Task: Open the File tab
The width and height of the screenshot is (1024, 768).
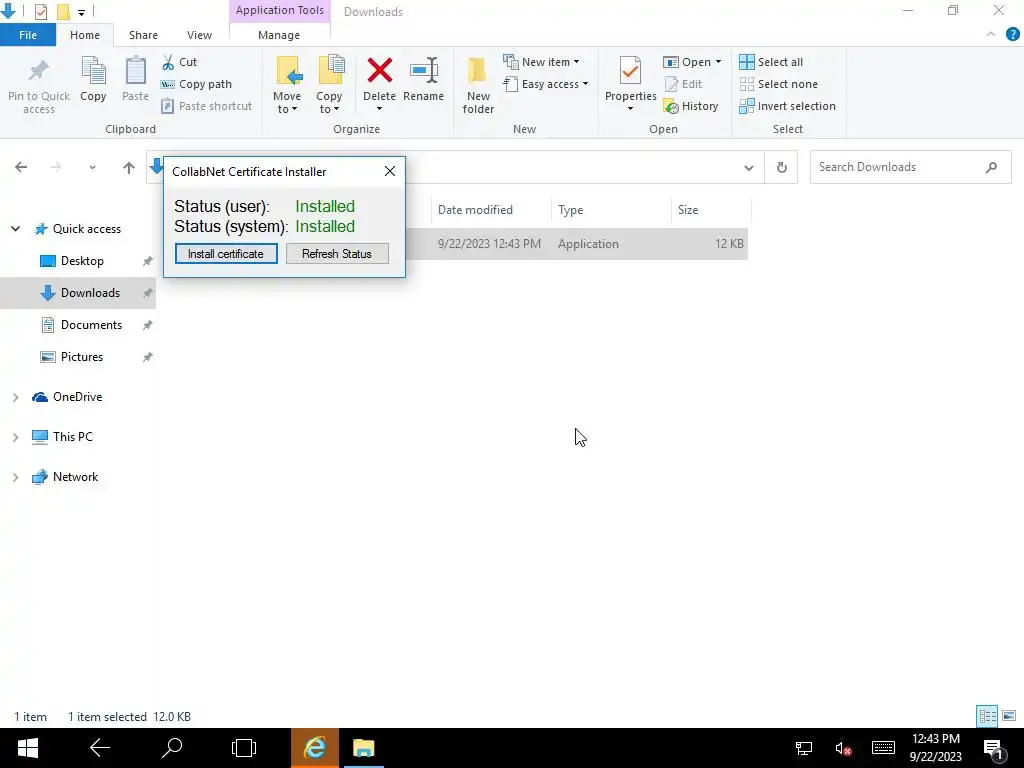Action: tap(28, 35)
